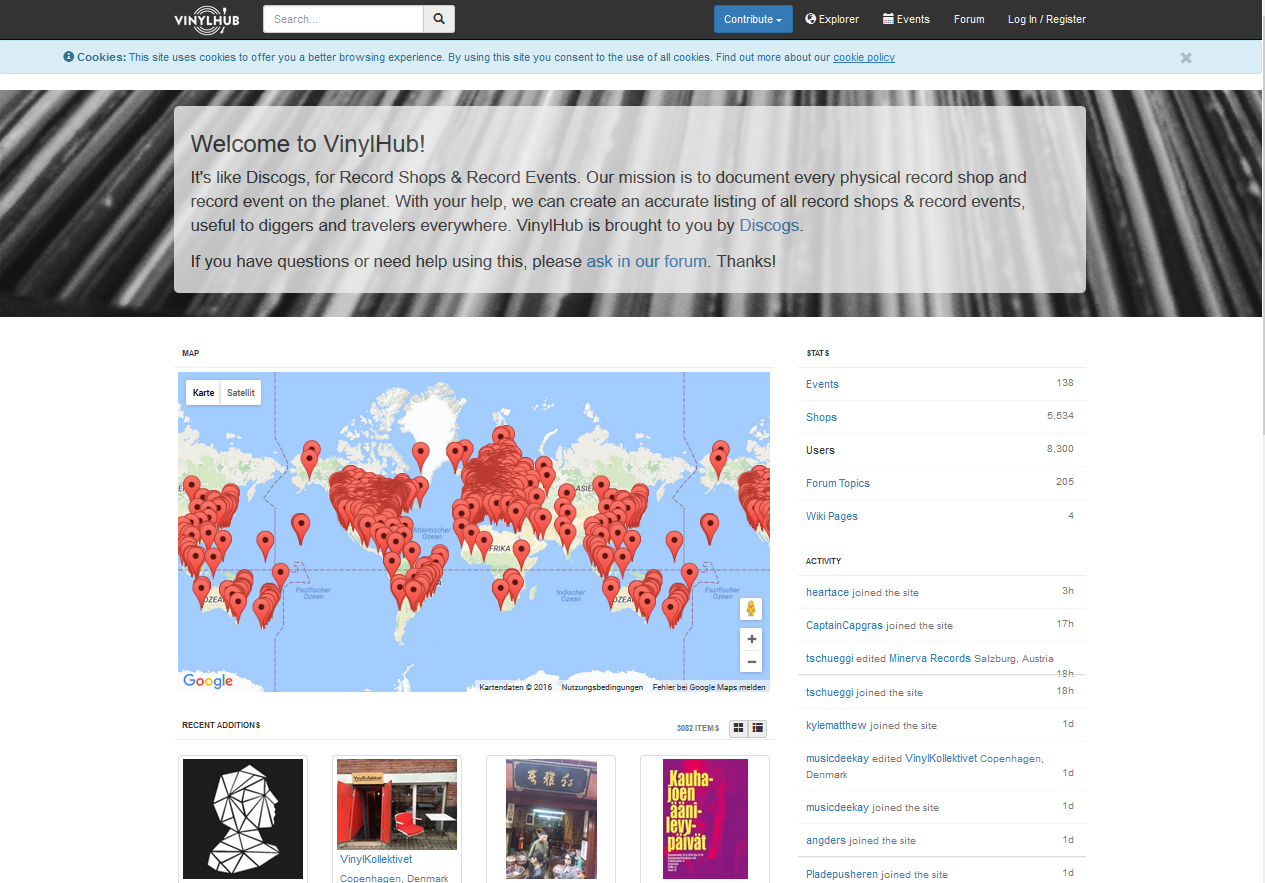Open the cookie policy link

click(863, 57)
